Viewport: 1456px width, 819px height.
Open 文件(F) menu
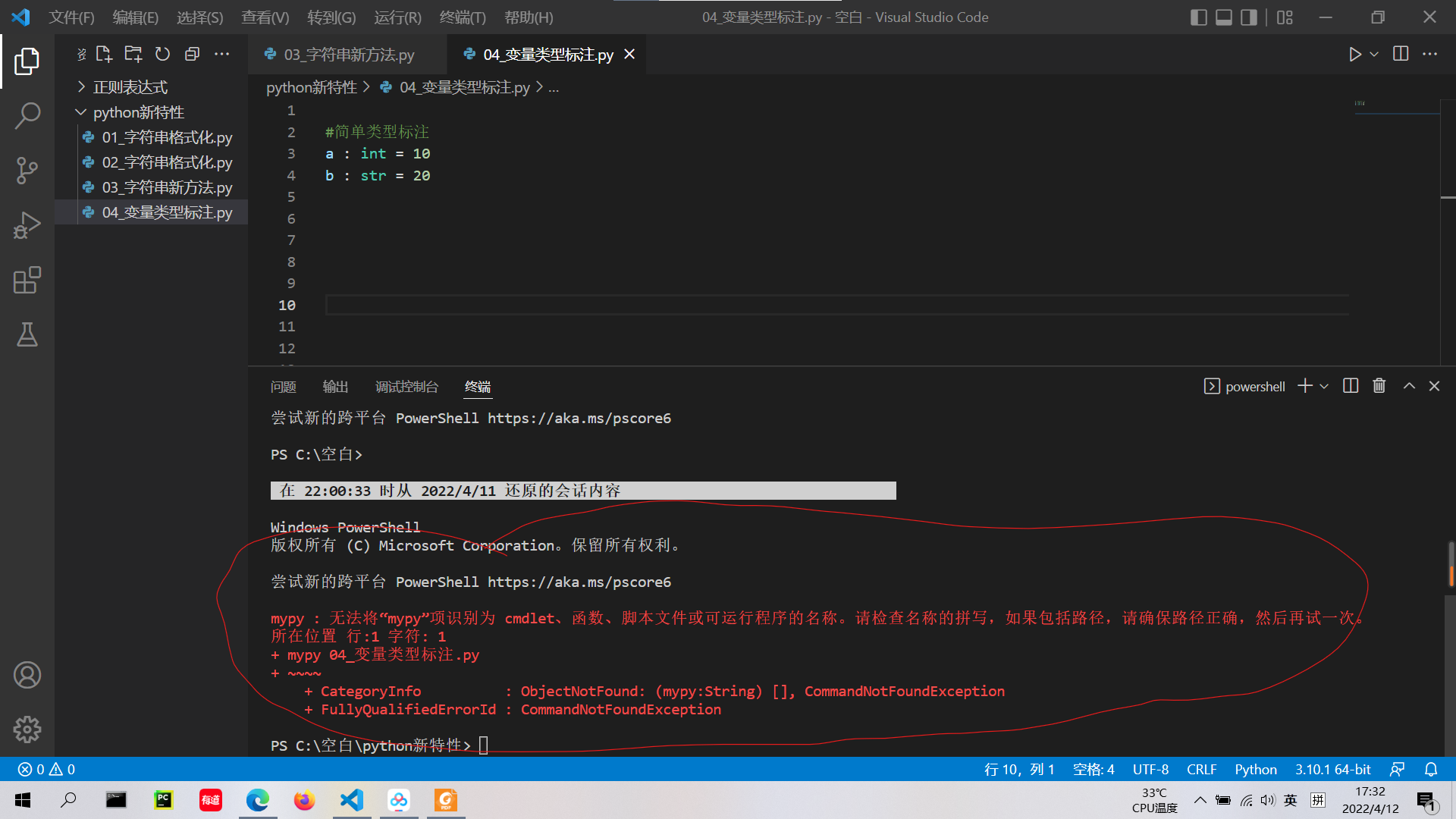[x=71, y=17]
